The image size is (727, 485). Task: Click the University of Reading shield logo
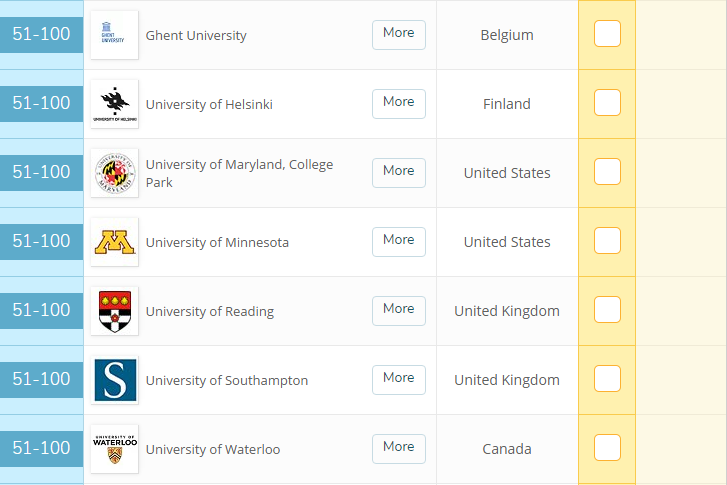click(114, 311)
